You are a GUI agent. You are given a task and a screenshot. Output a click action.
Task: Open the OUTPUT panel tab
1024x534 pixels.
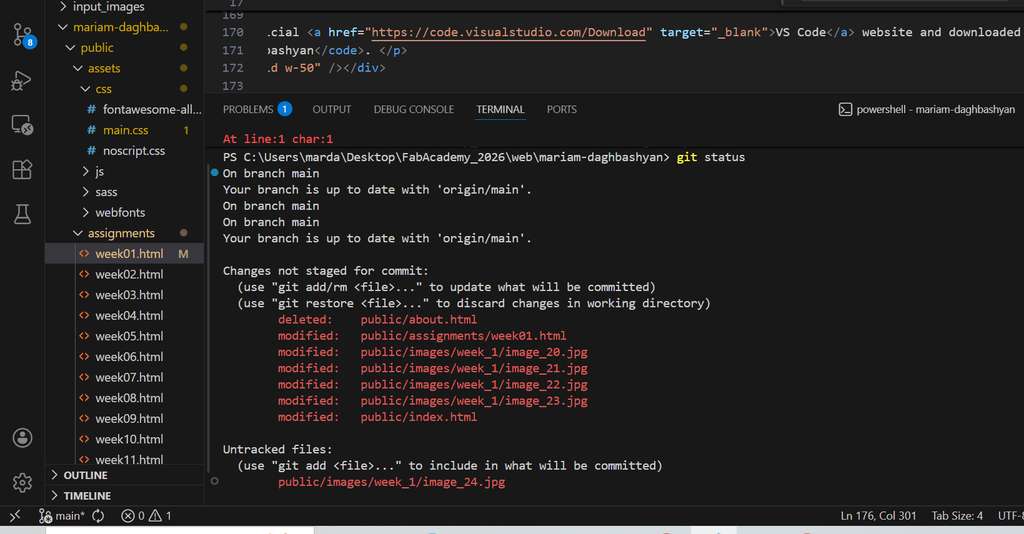click(331, 109)
